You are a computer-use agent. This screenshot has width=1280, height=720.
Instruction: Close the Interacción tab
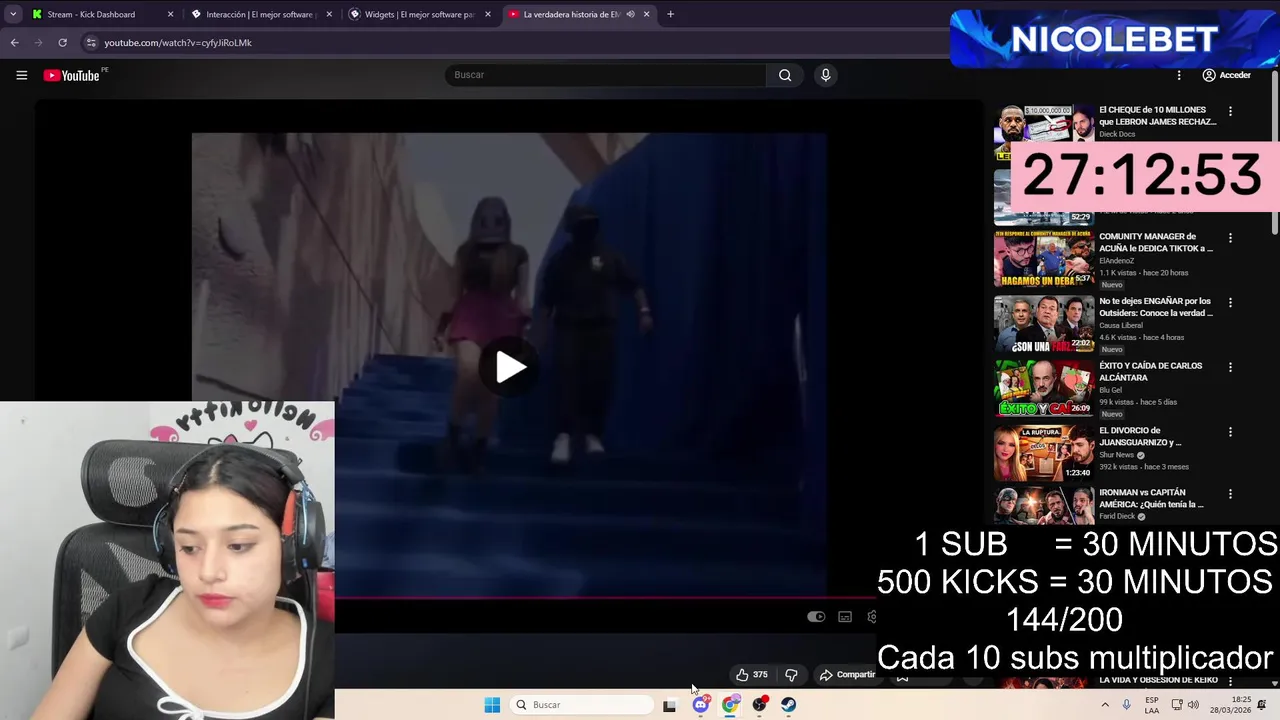329,14
